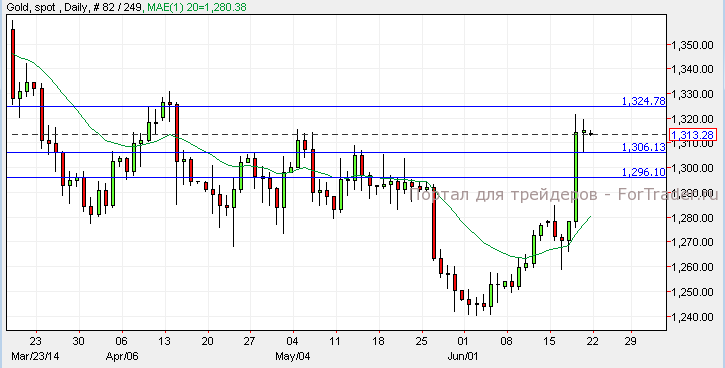Viewport: 725px width, 368px height.
Task: Click the first tall red candle near Mar 23
Action: (x=13, y=63)
